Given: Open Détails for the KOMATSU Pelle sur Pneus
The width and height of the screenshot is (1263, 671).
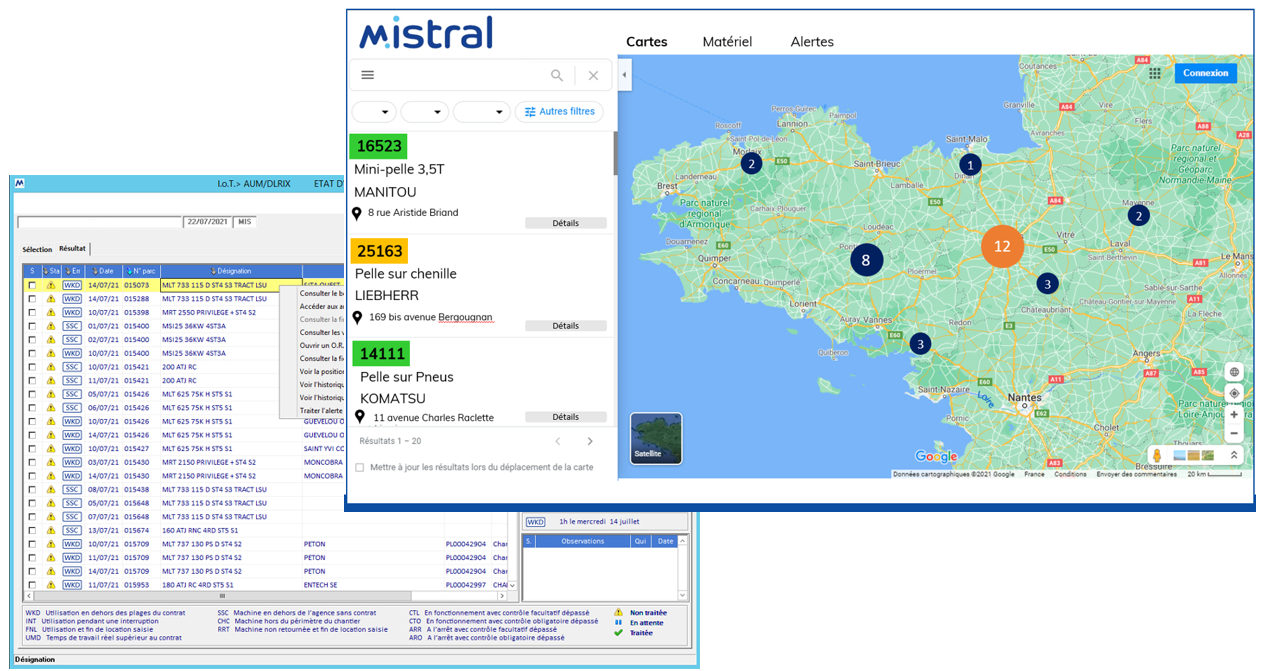Looking at the screenshot, I should (x=566, y=417).
